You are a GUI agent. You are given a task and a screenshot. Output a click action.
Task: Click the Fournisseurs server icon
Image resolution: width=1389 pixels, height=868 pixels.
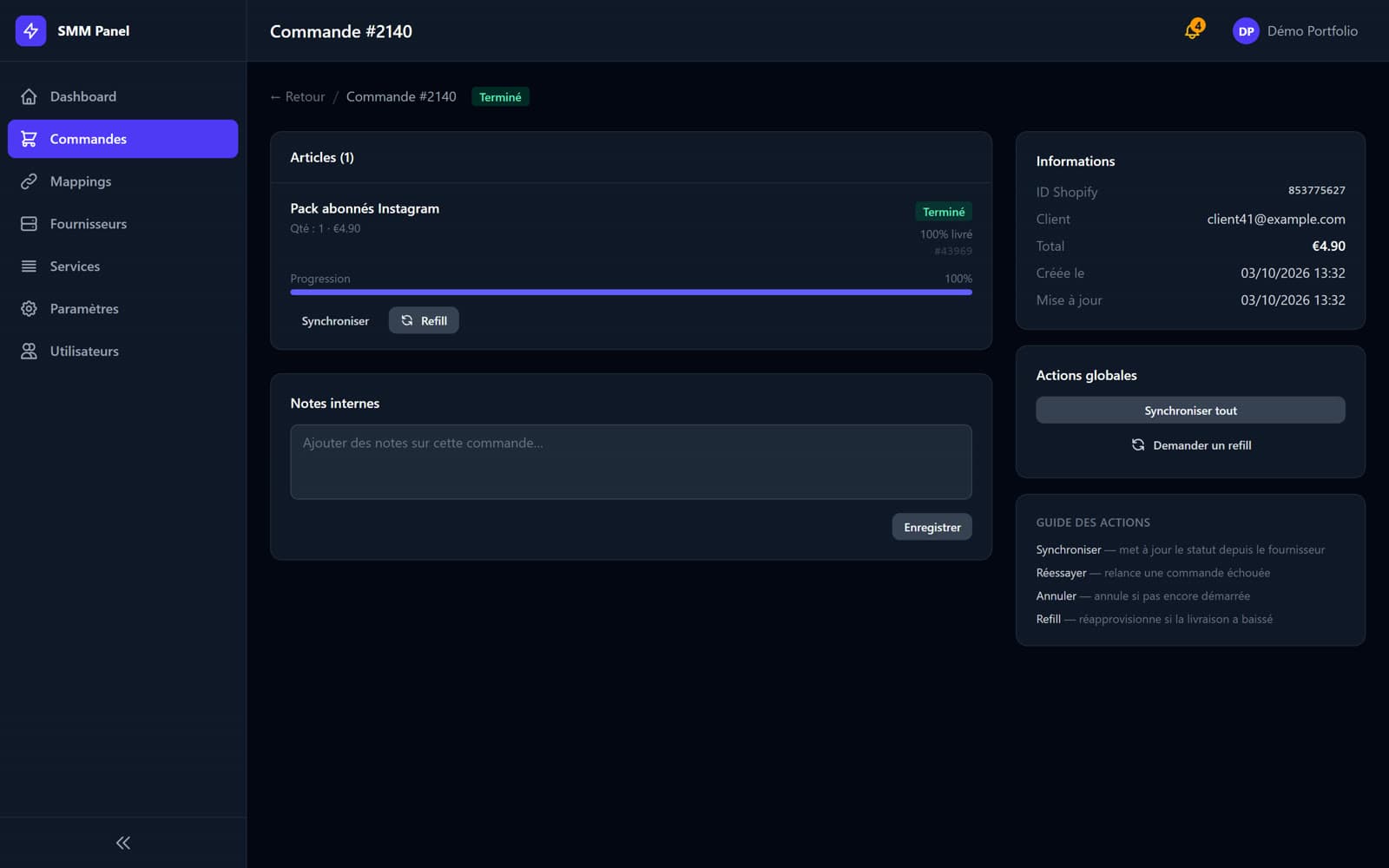pyautogui.click(x=29, y=224)
